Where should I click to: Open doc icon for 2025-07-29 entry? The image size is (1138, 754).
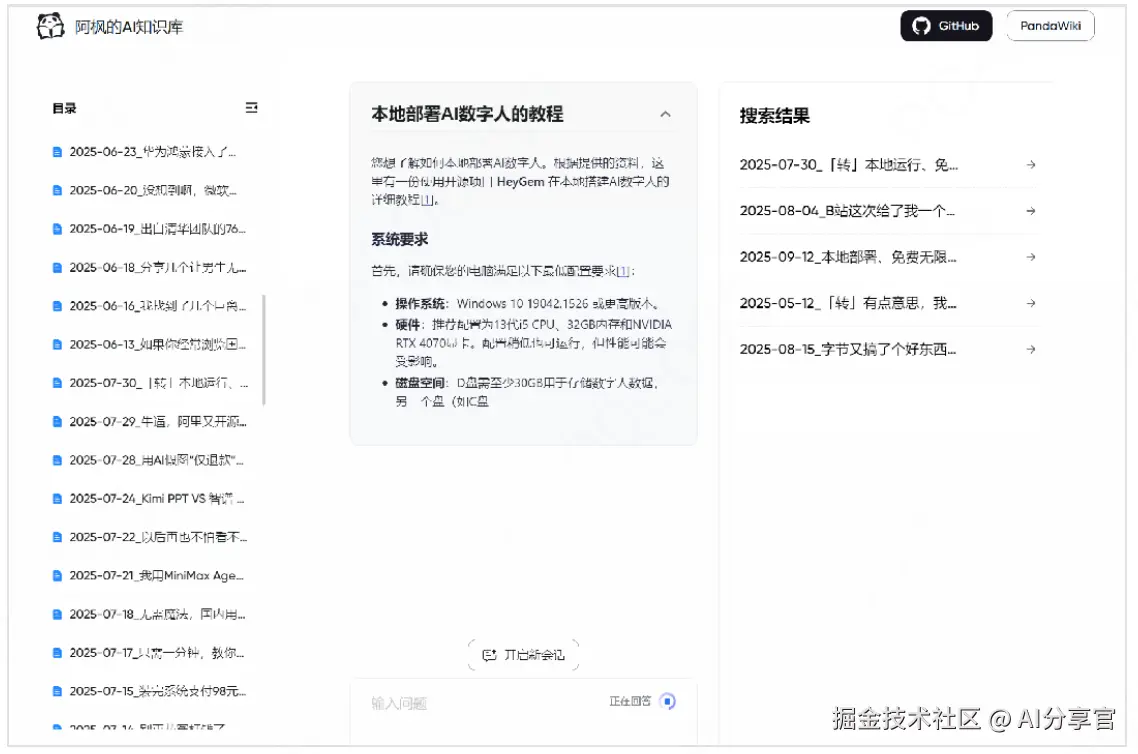(57, 422)
